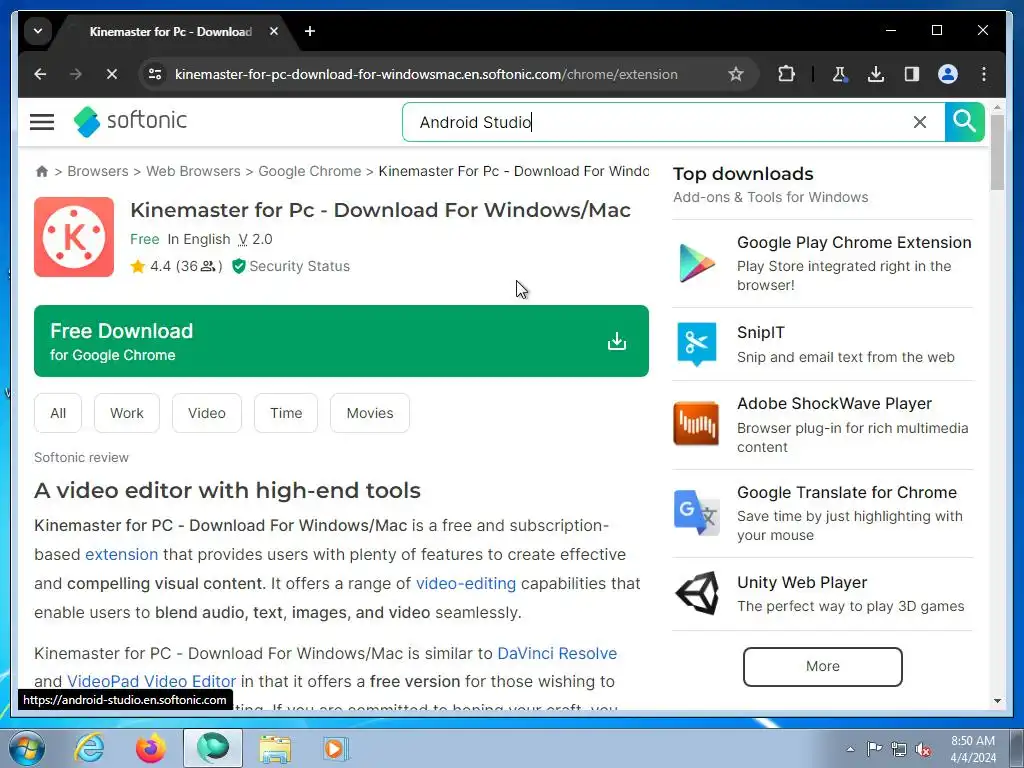View site information icon in address bar
This screenshot has height=768, width=1024.
155,74
